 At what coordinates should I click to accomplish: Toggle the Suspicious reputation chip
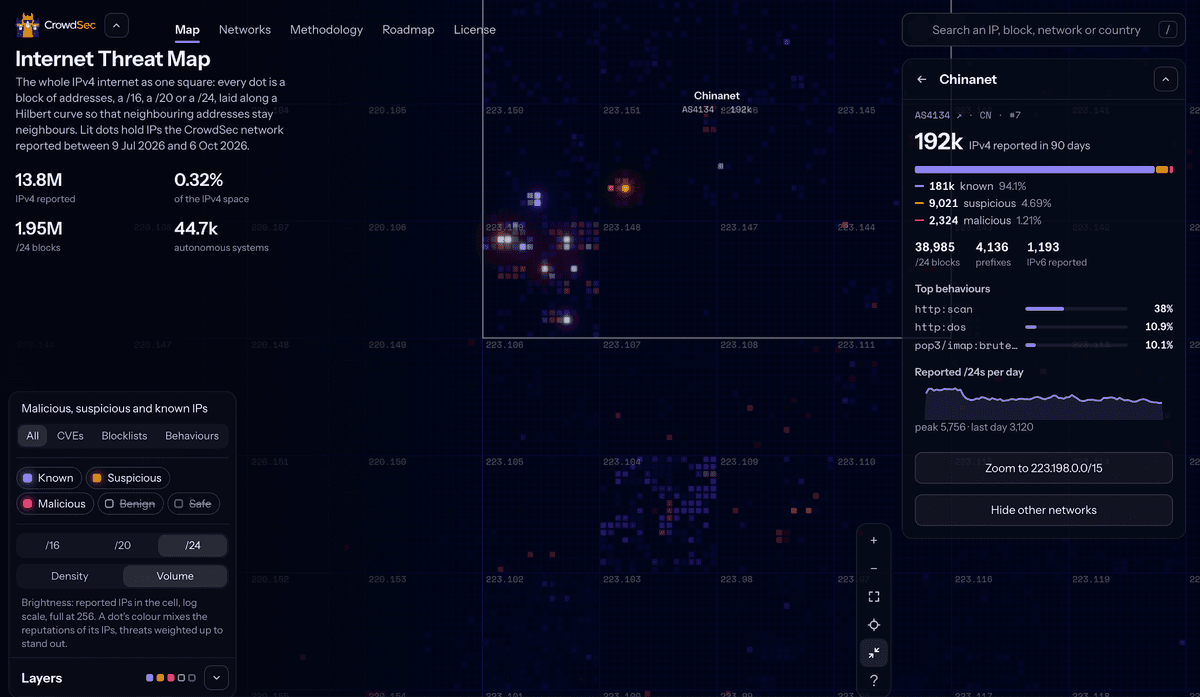(128, 478)
